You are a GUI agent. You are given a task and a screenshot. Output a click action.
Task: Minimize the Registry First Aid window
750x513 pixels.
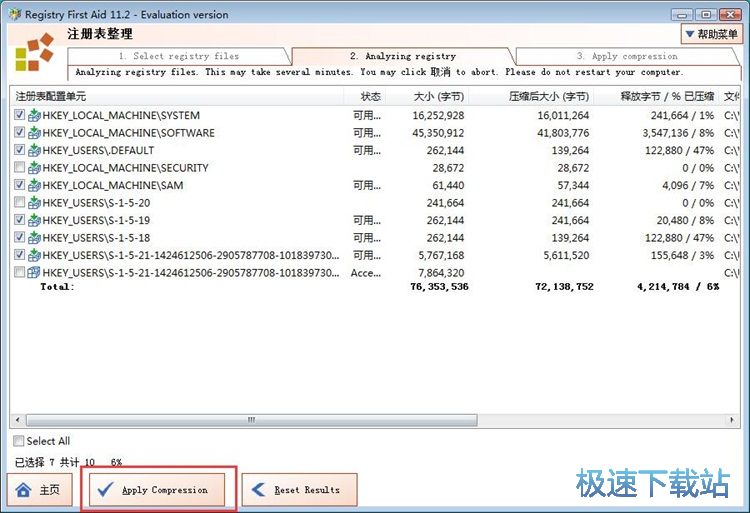click(x=682, y=14)
